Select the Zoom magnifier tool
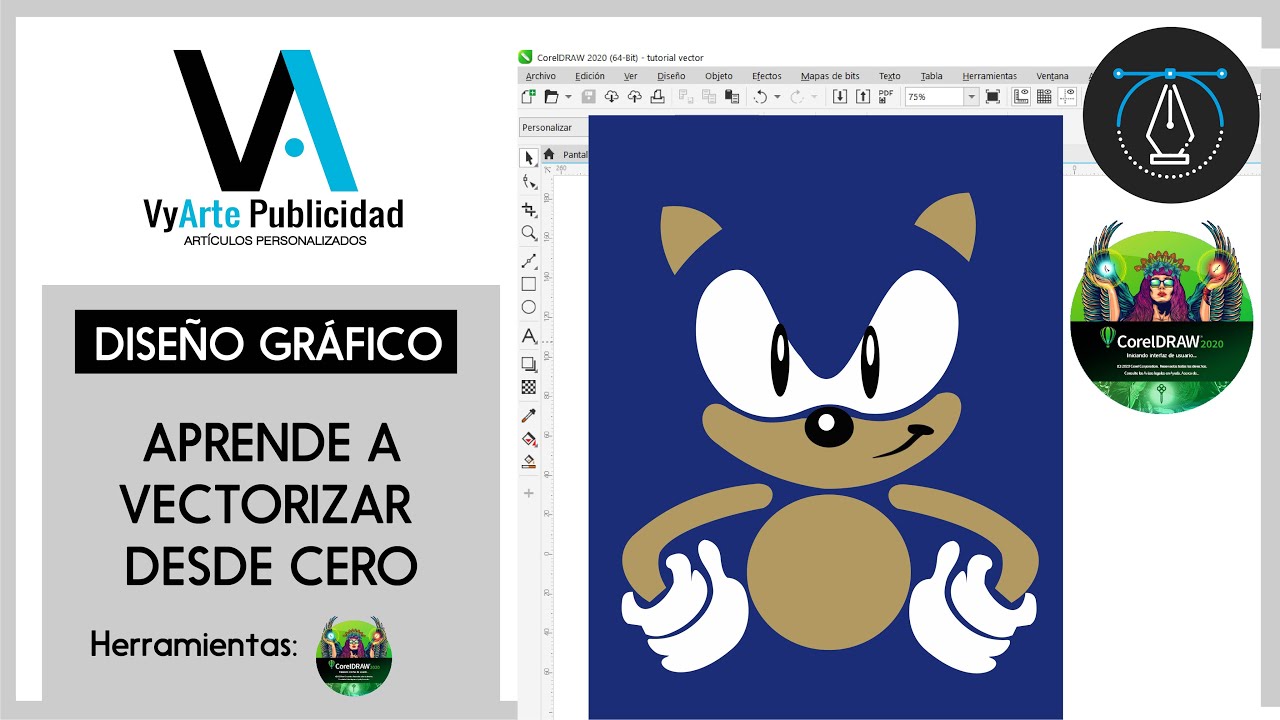 click(x=529, y=233)
